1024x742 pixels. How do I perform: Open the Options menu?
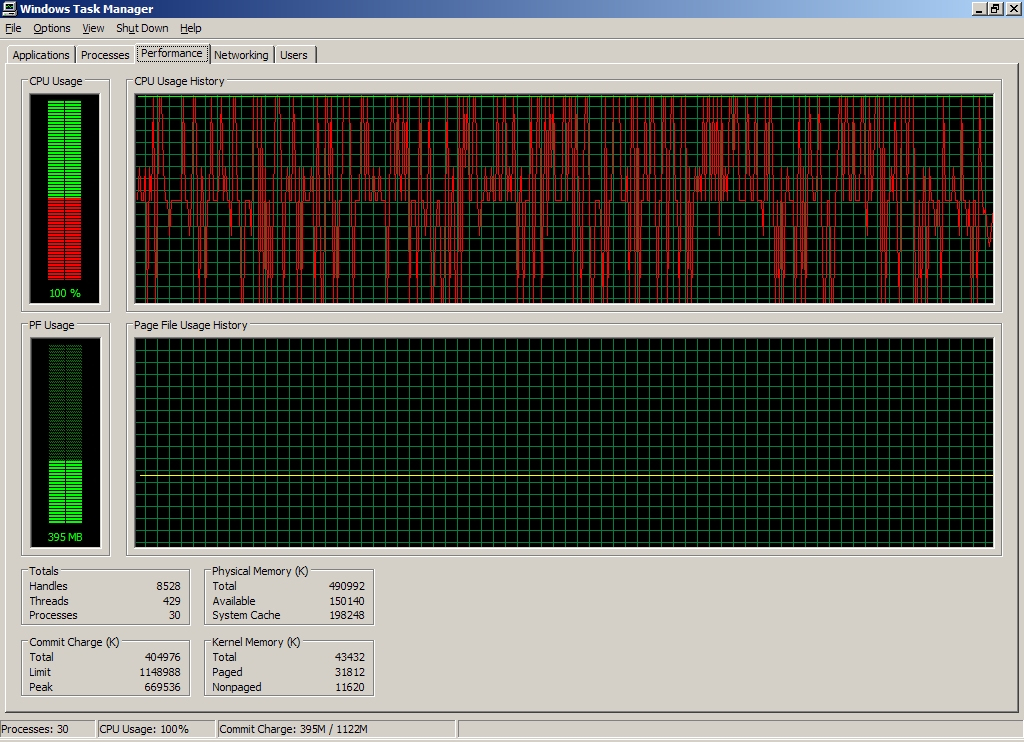coord(52,28)
